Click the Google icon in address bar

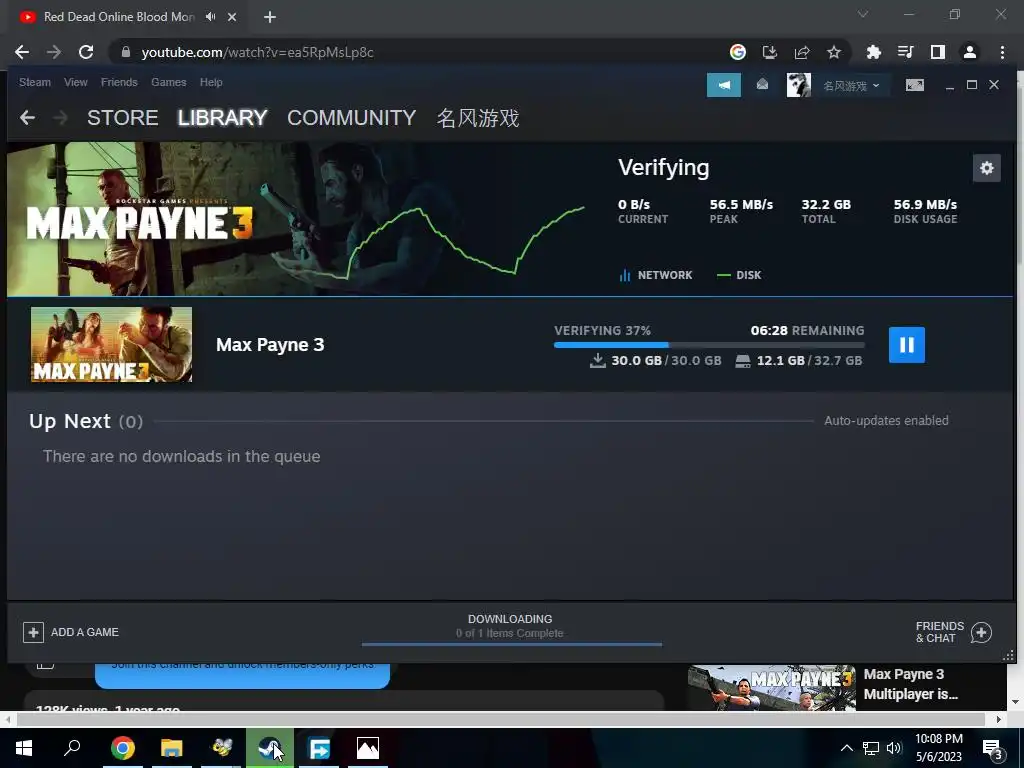[x=737, y=52]
